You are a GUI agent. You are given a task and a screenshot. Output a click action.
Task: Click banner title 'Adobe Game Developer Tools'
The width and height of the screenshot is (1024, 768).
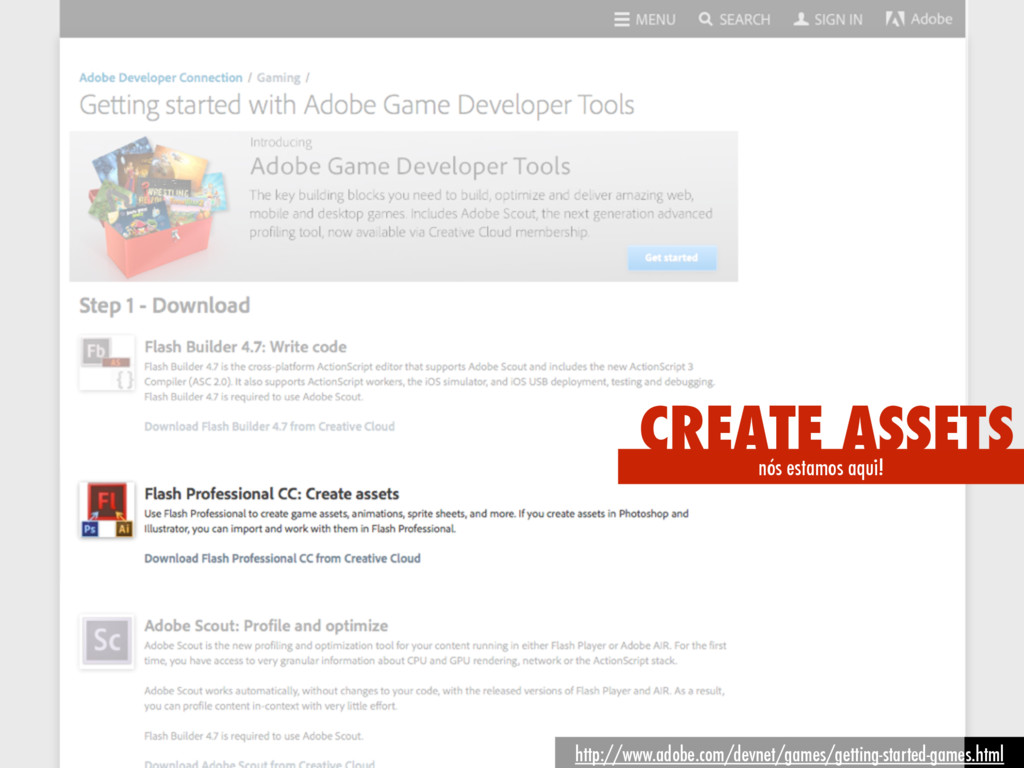(410, 167)
